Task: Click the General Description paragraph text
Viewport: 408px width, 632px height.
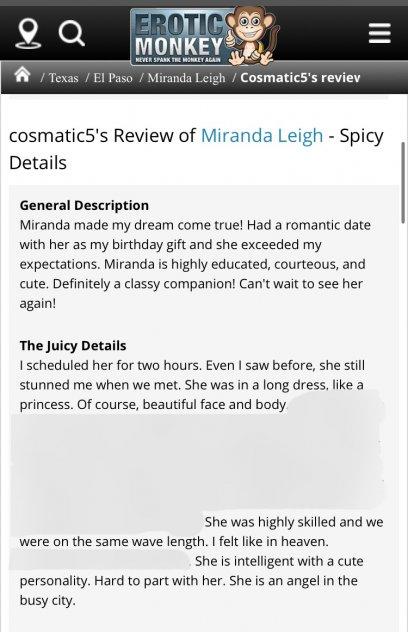Action: coord(195,264)
